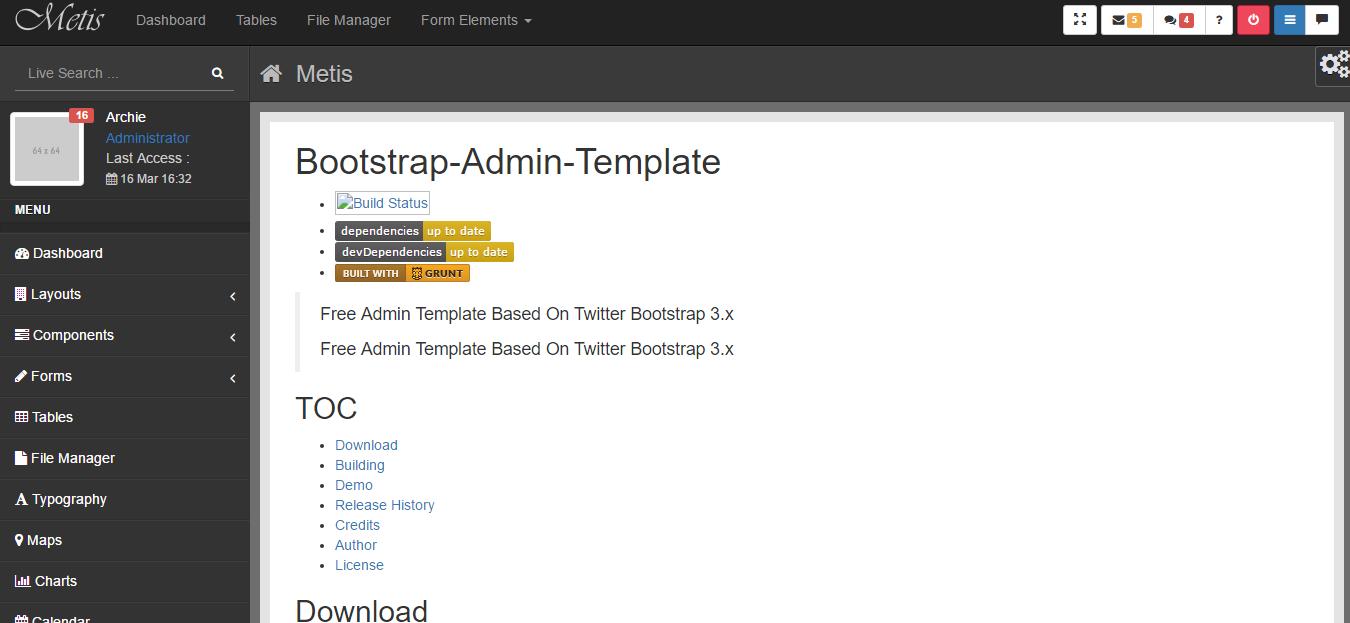Select File Manager in the sidebar menu
This screenshot has width=1350, height=623.
[125, 459]
